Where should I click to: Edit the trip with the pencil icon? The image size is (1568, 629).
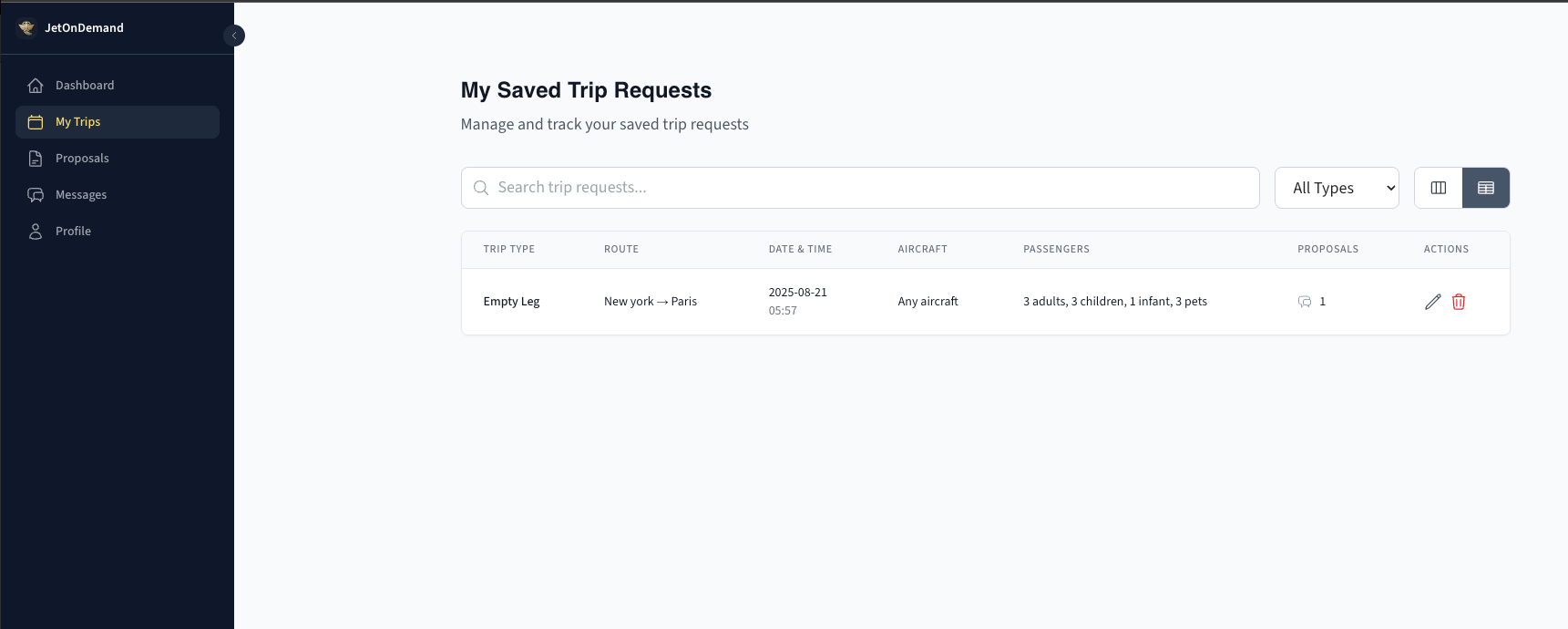coord(1433,302)
